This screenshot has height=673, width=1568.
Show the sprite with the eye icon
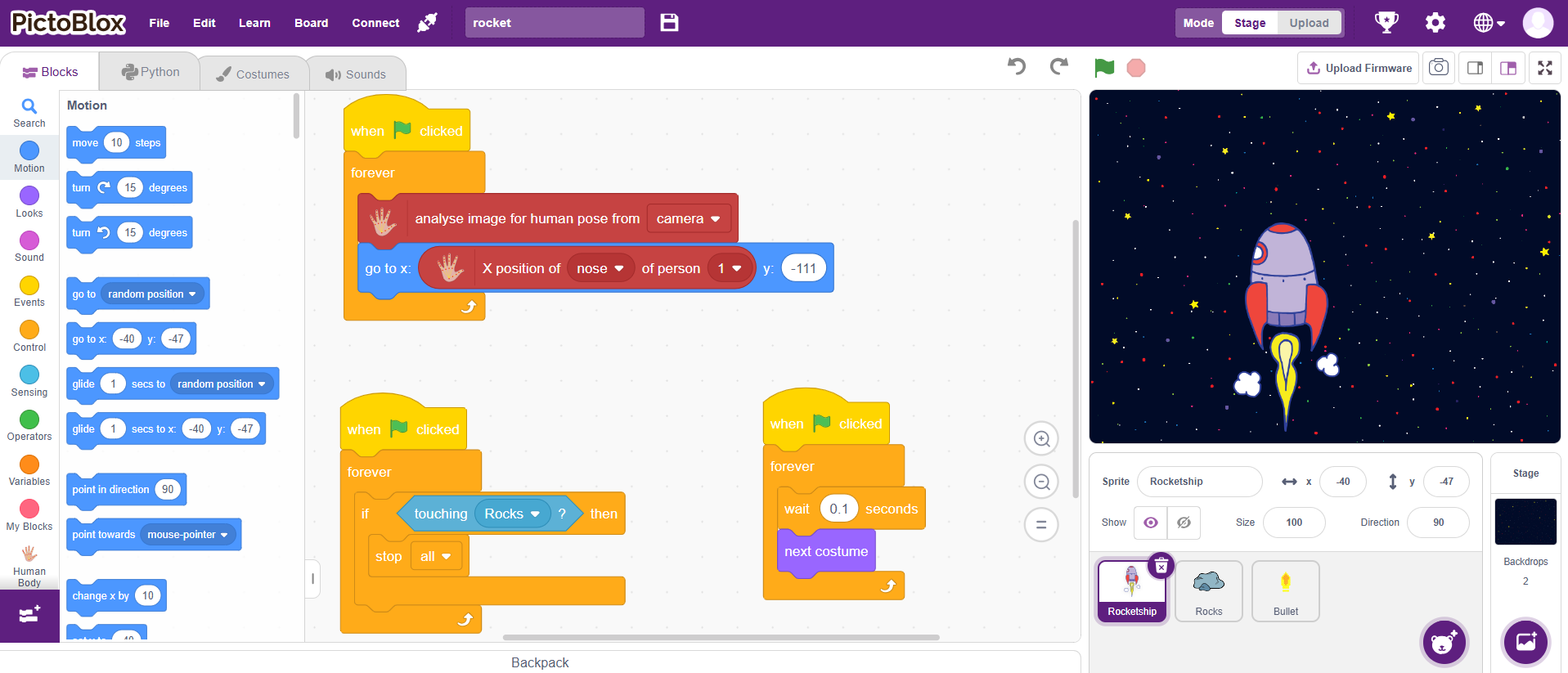[x=1151, y=523]
